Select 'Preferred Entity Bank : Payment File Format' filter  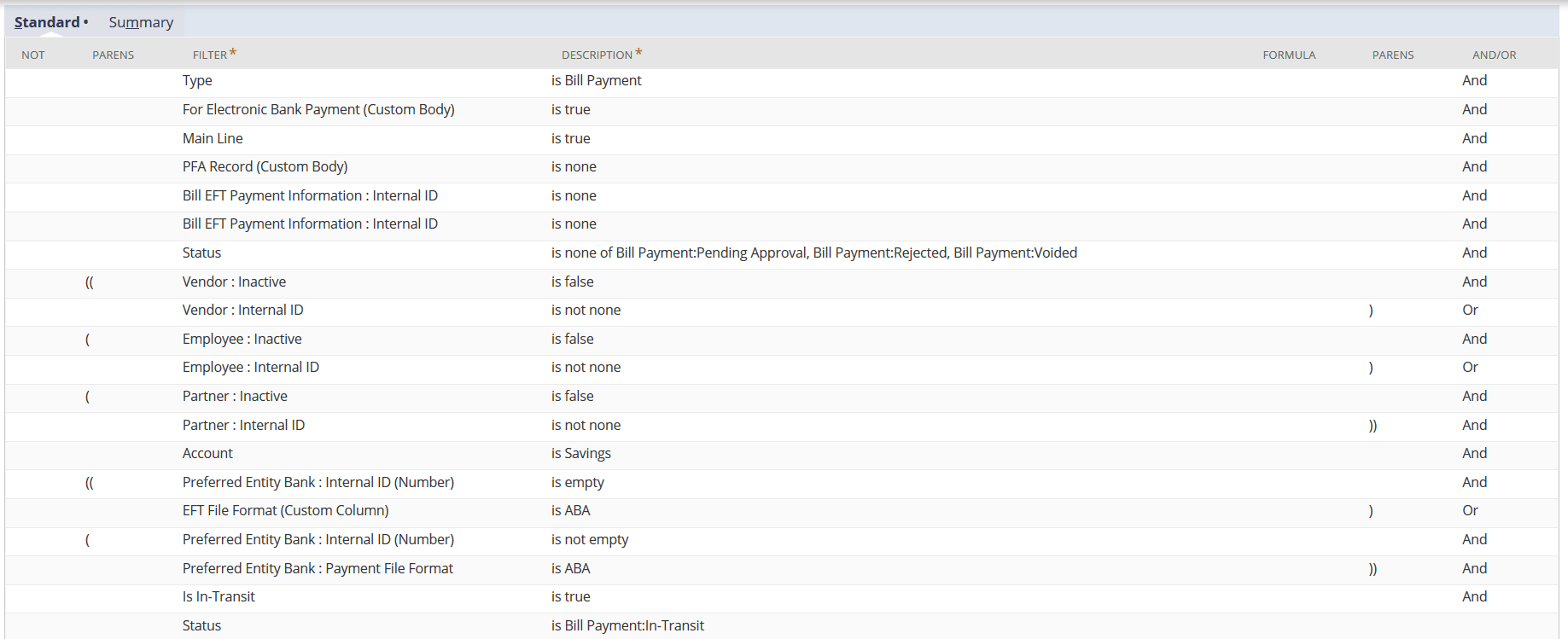[318, 568]
